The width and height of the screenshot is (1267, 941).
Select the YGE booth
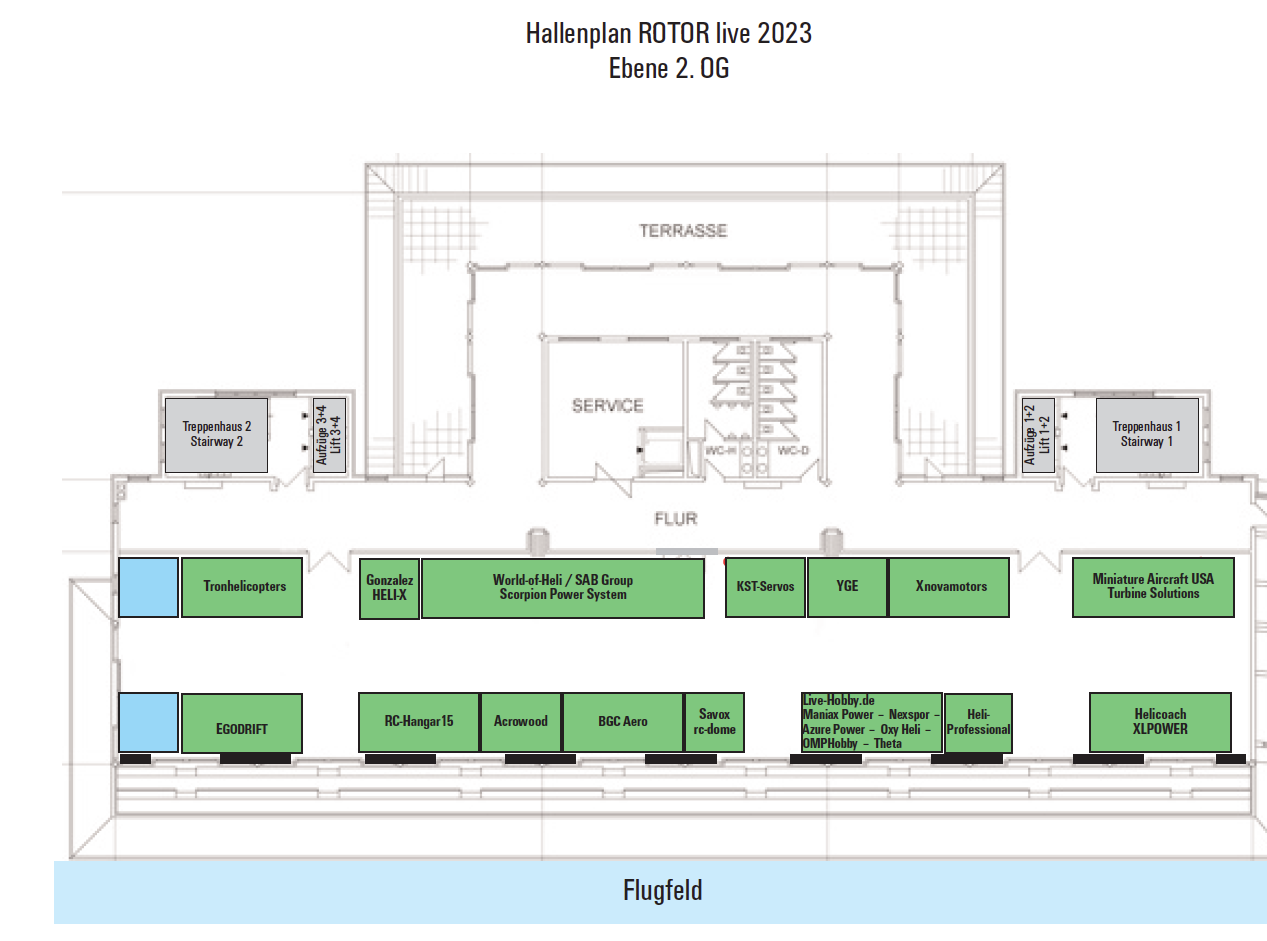(847, 587)
